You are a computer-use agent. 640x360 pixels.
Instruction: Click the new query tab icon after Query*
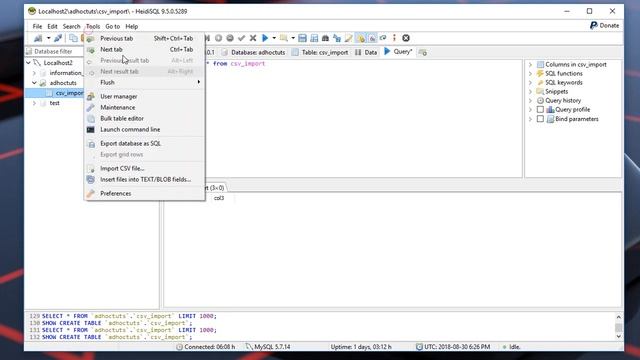(423, 52)
